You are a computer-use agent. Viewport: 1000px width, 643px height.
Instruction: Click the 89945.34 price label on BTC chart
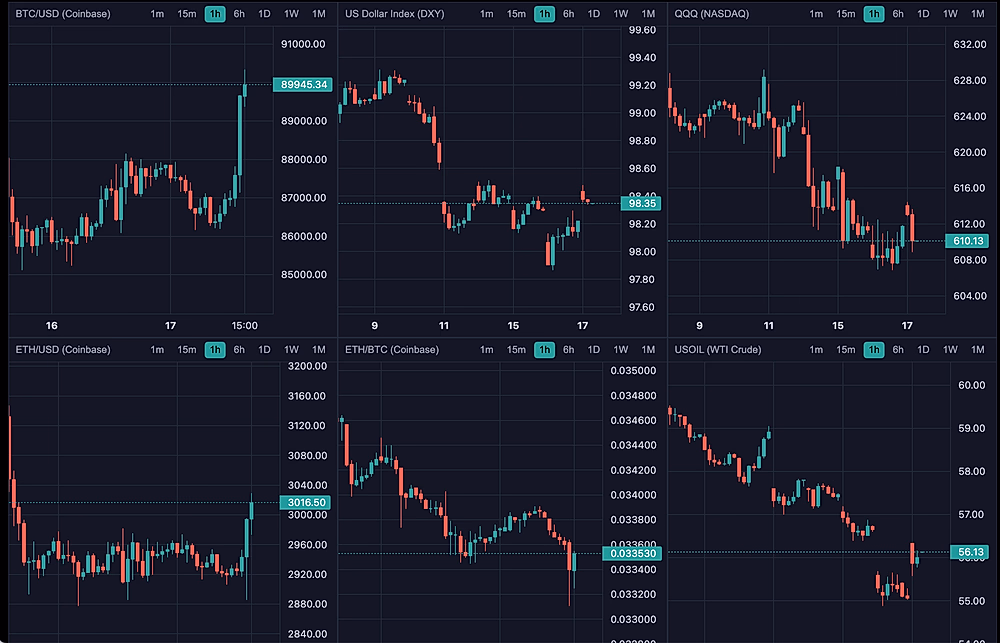click(x=305, y=85)
